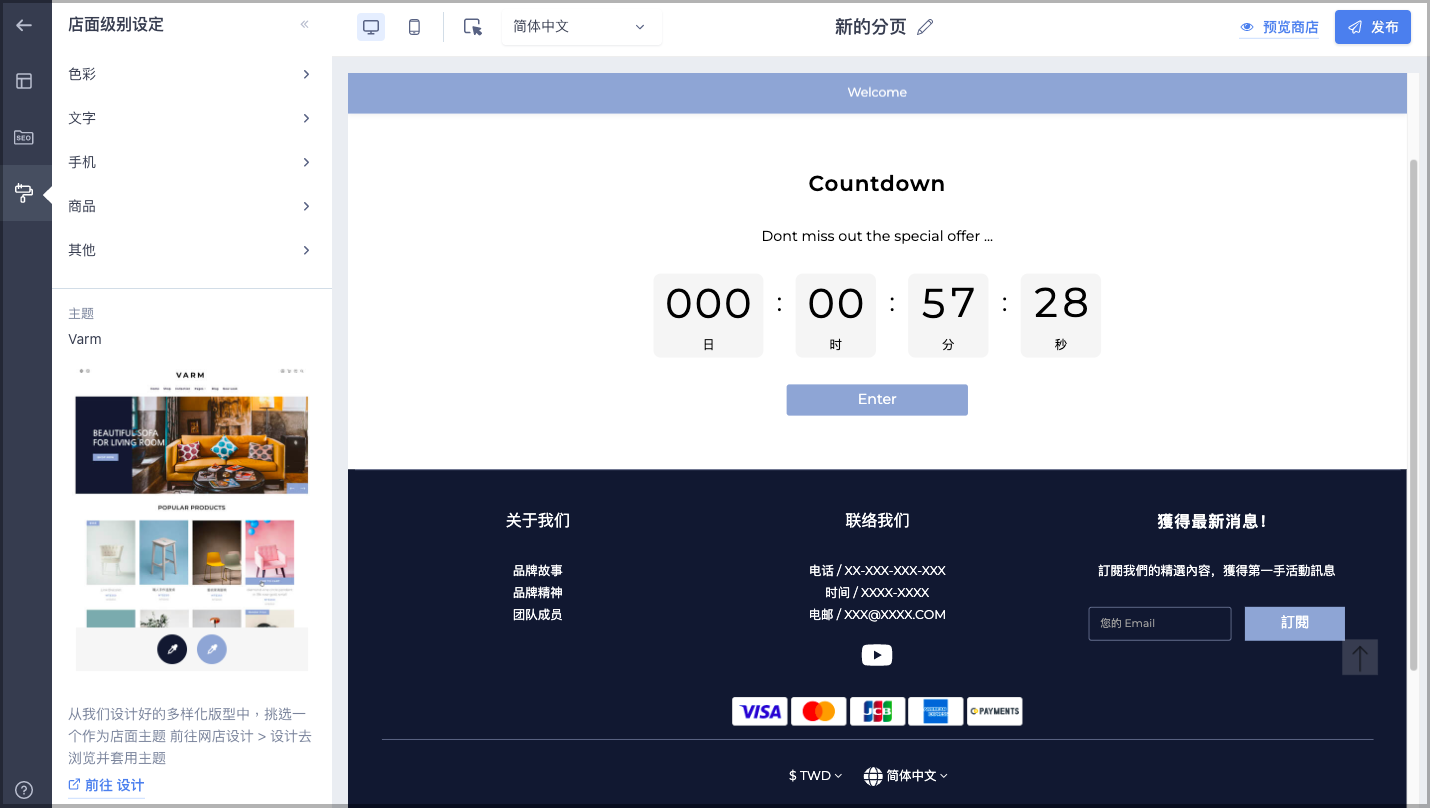Expand the 商品 settings section
This screenshot has height=808, width=1430.
(x=190, y=206)
